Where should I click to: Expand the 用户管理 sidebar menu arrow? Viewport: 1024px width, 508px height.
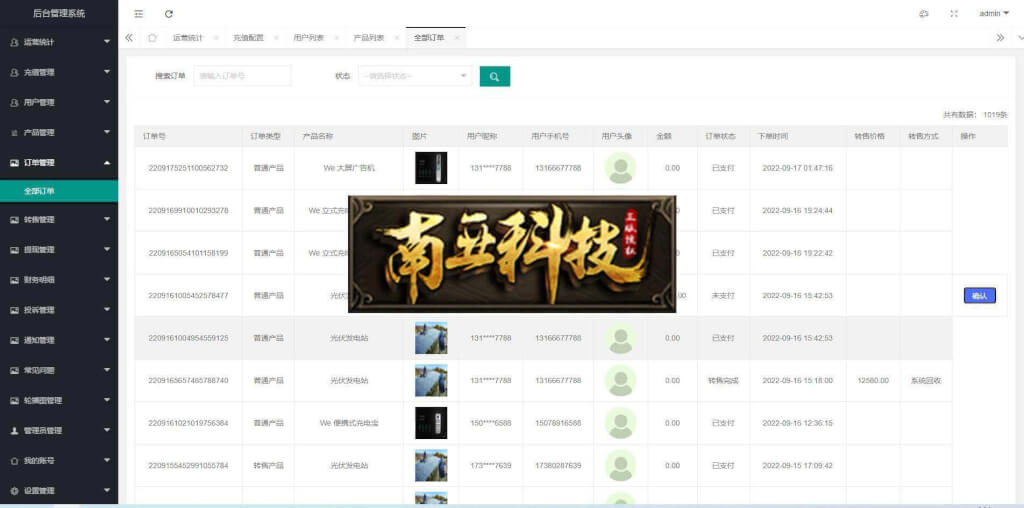tap(107, 102)
